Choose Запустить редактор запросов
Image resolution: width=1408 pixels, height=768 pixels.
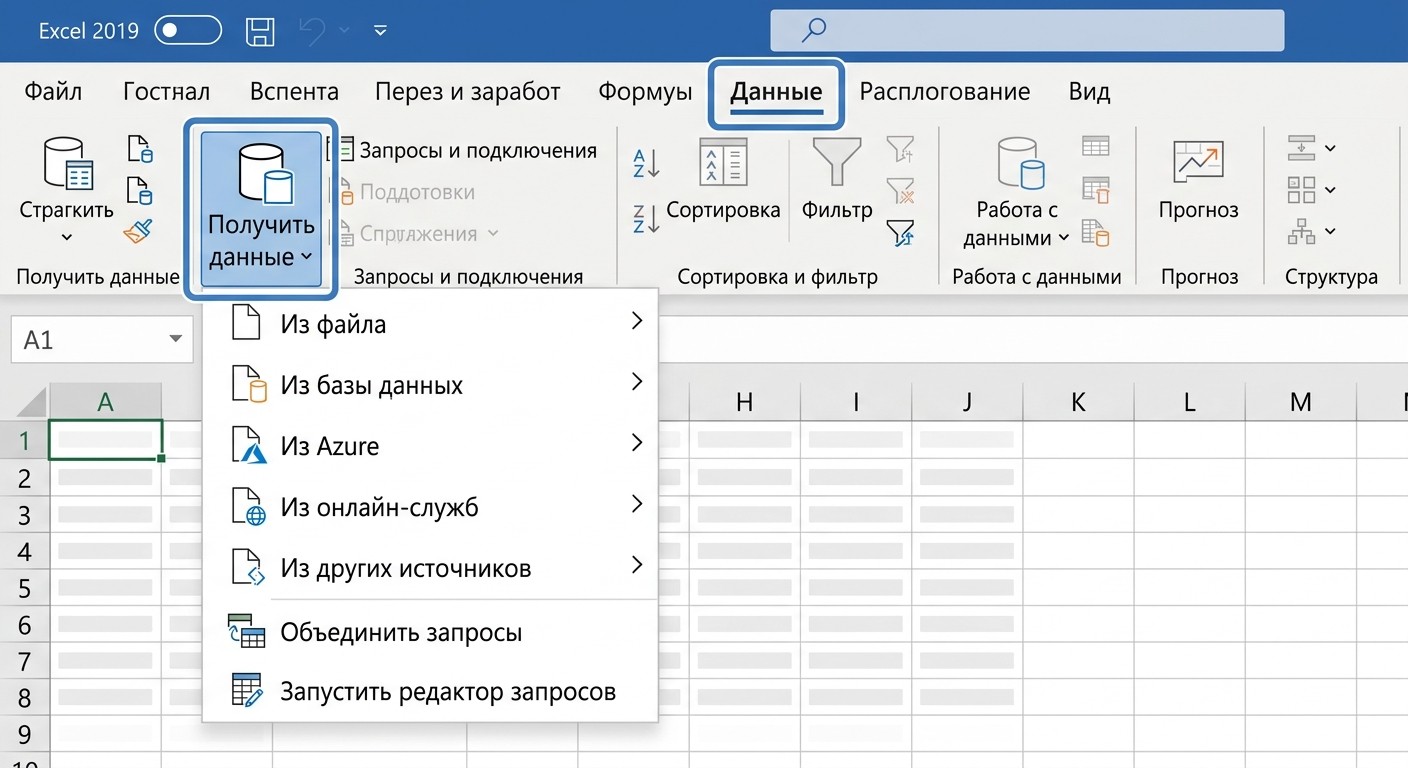[430, 691]
